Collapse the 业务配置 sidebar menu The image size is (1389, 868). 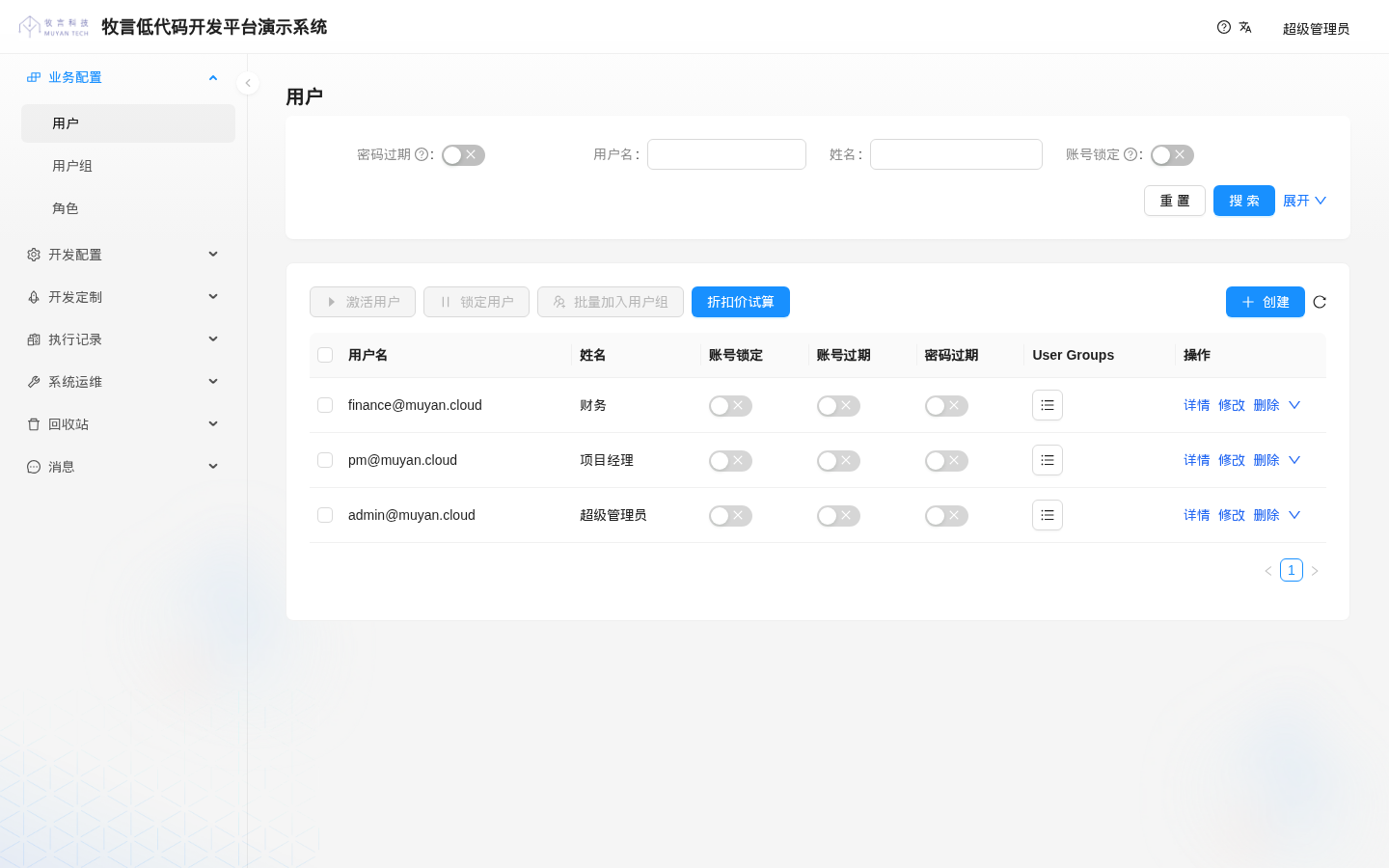(x=128, y=77)
